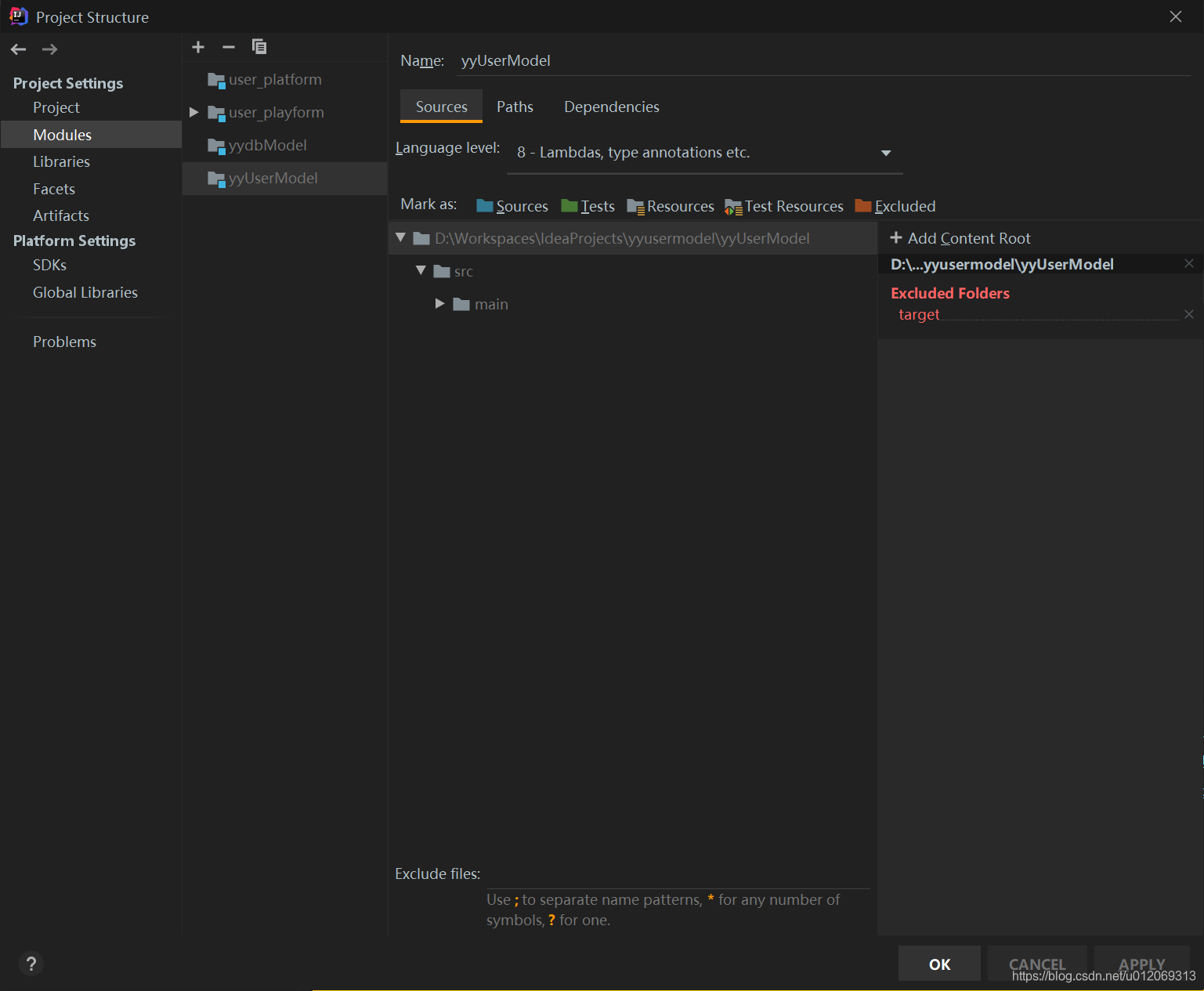
Task: Collapse the yyUserModel content root tree
Action: (x=401, y=237)
